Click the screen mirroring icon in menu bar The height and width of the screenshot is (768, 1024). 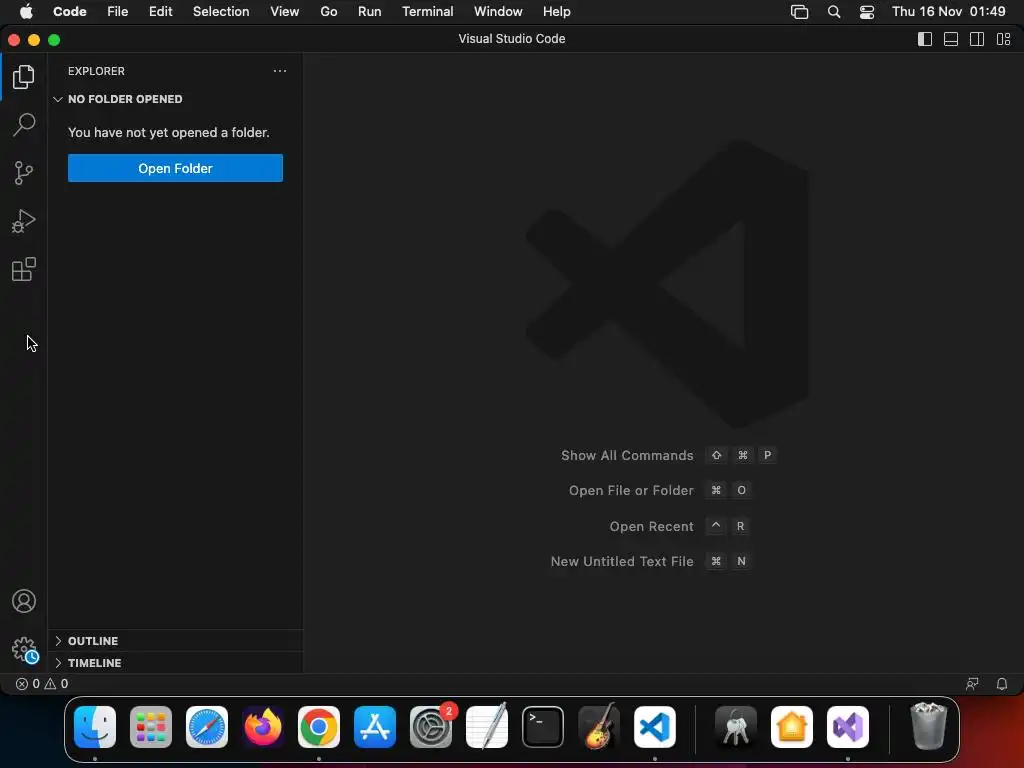pyautogui.click(x=799, y=12)
